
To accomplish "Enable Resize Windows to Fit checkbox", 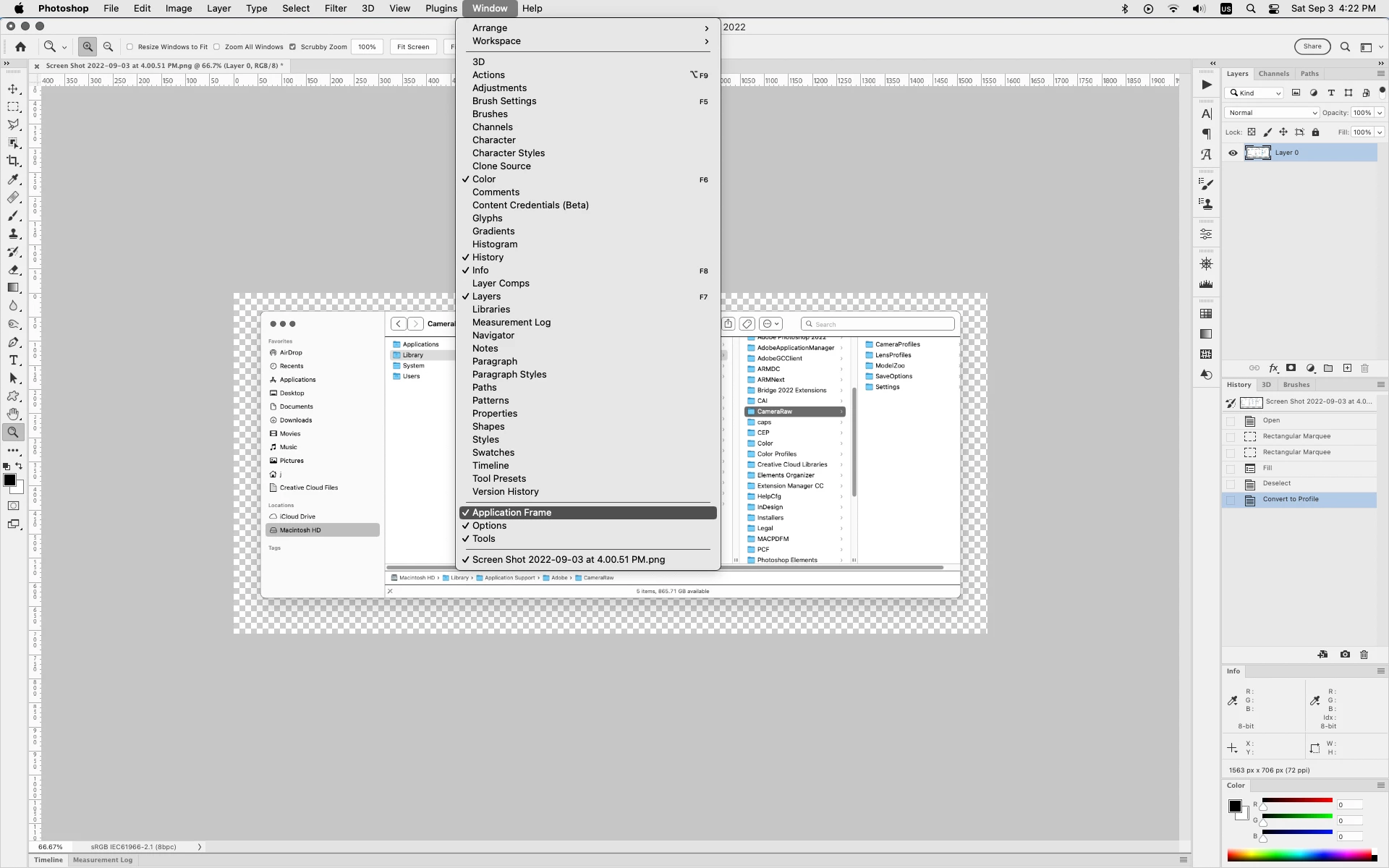I will (130, 47).
